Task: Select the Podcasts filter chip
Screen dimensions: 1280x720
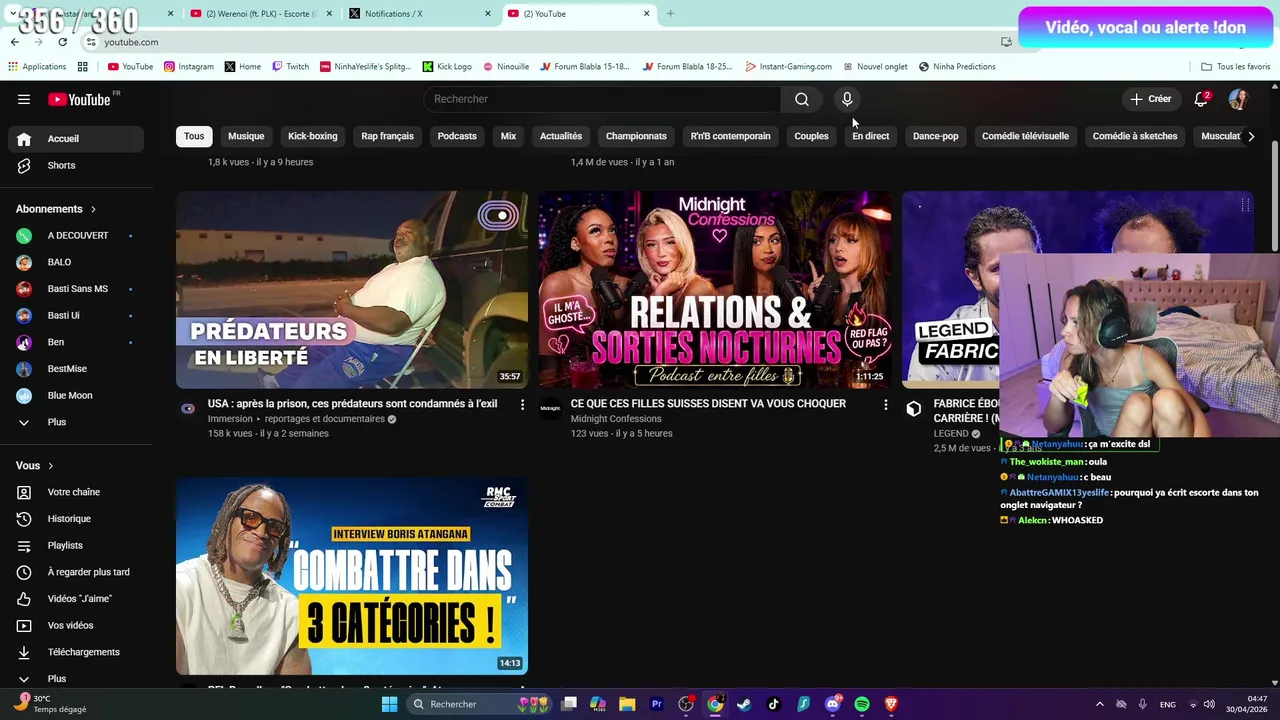Action: coord(457,136)
